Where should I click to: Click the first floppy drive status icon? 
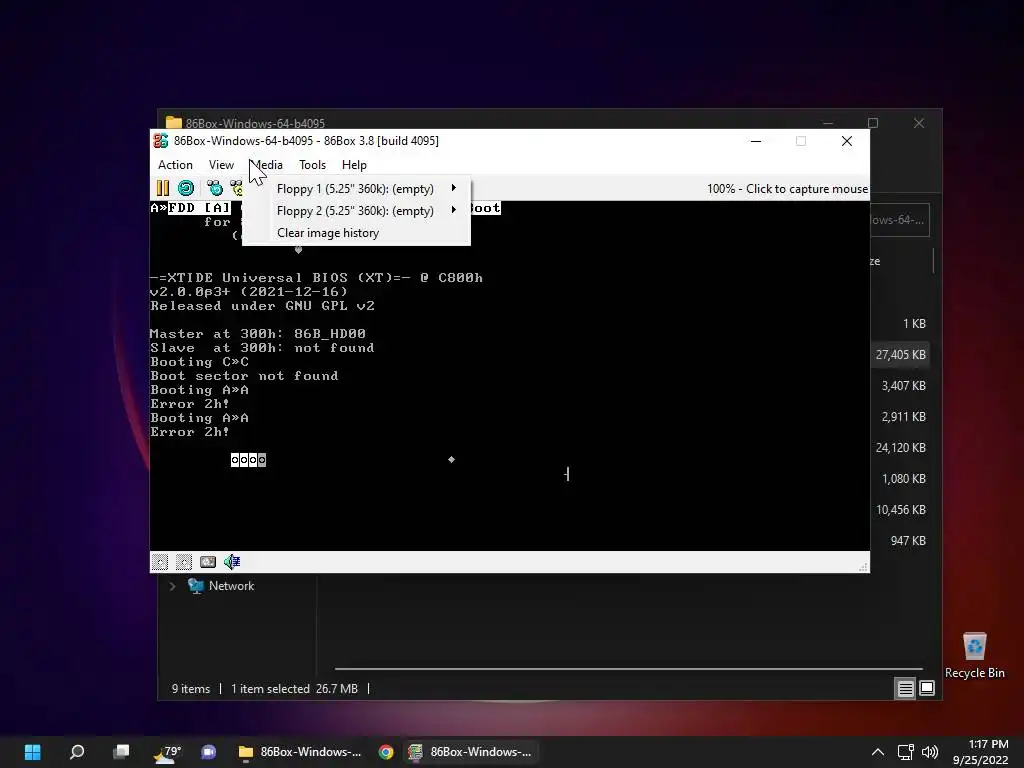160,562
